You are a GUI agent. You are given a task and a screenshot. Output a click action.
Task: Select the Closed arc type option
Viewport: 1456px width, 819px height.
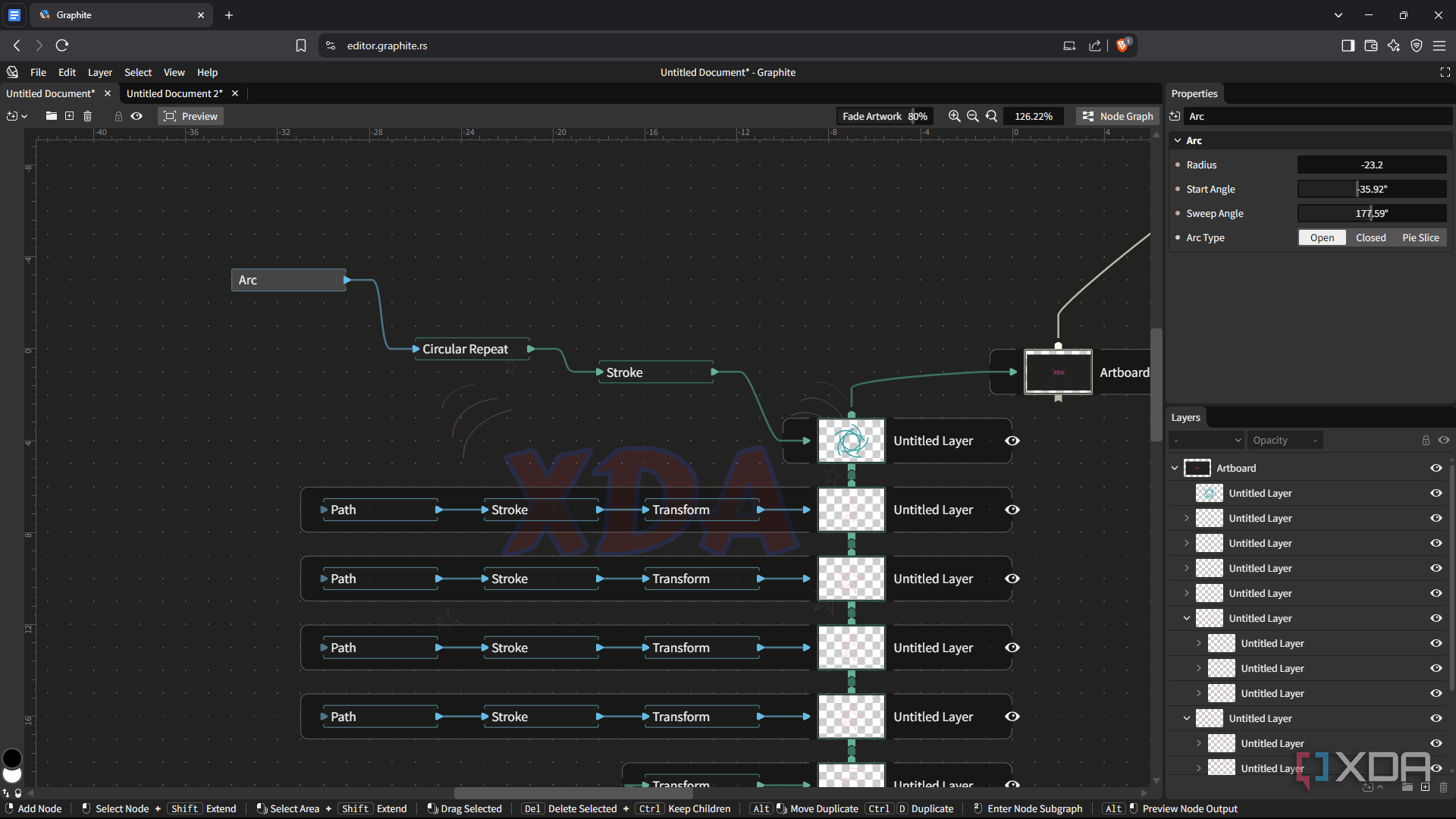coord(1370,237)
